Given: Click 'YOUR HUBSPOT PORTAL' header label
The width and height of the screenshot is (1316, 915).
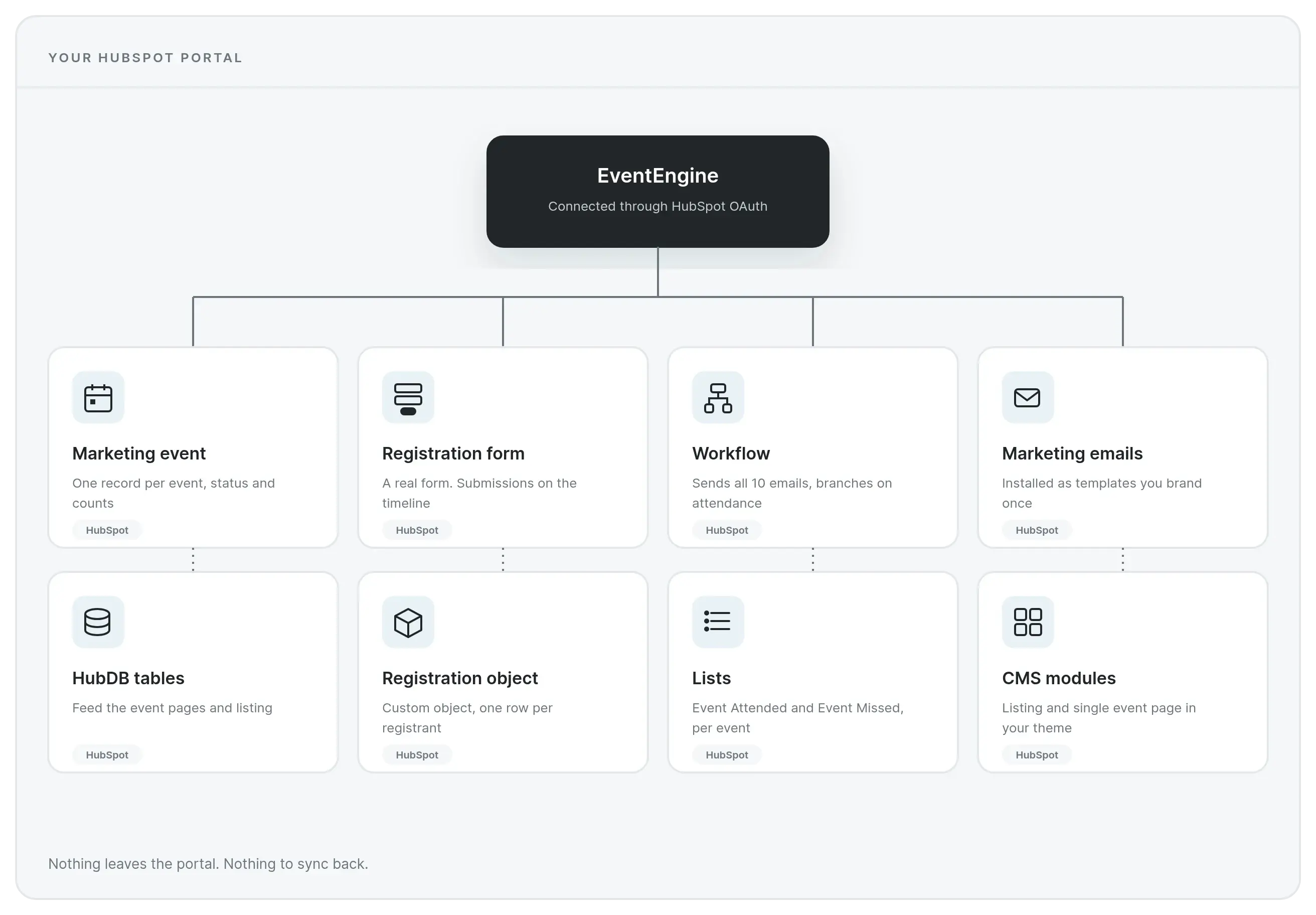Looking at the screenshot, I should coord(145,58).
